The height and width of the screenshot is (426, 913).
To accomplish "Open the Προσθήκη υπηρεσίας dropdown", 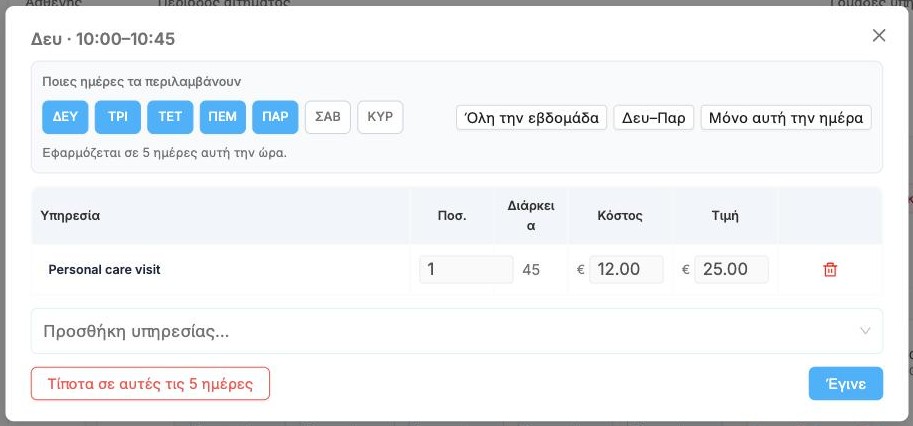I will (456, 331).
